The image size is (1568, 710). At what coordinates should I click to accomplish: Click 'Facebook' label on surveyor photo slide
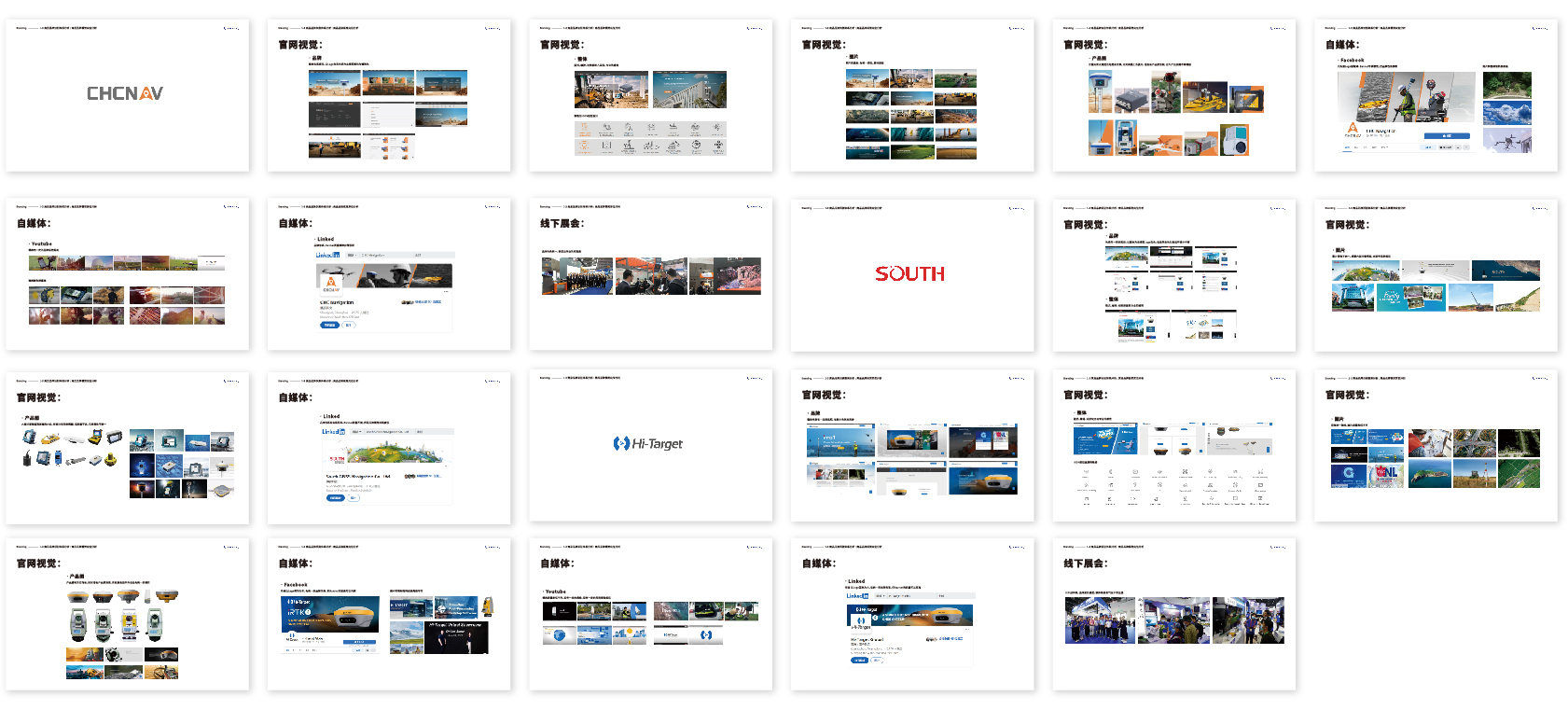pos(1352,60)
